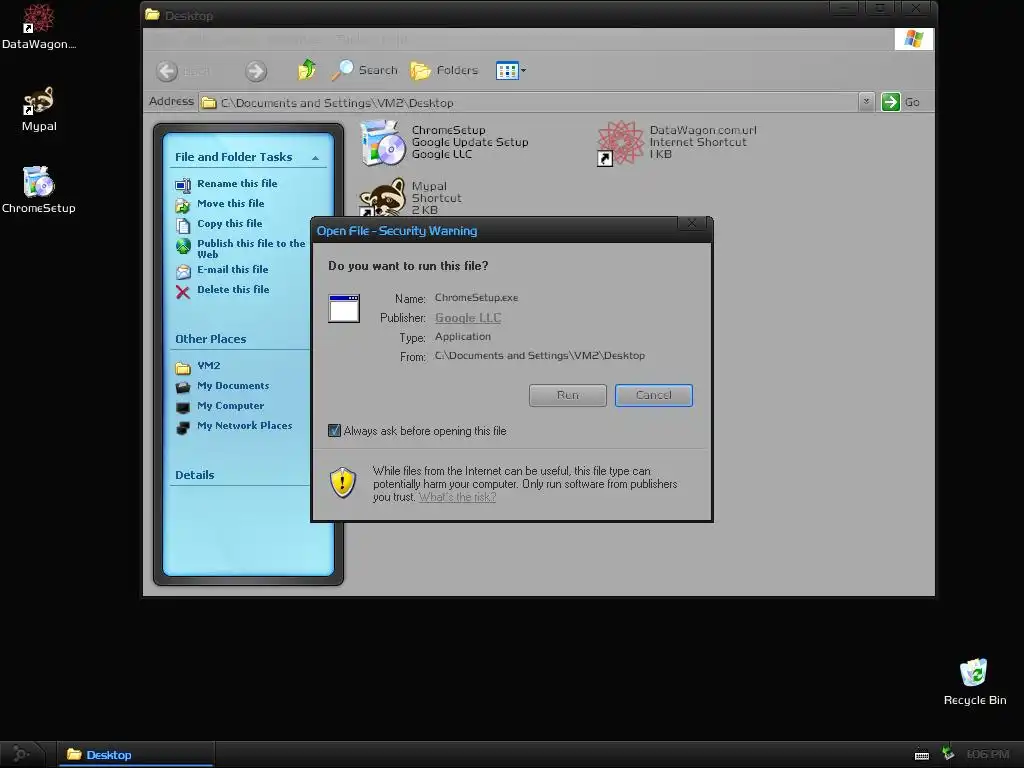Viewport: 1024px width, 768px height.
Task: Click the From path text in dialog
Action: [x=539, y=355]
